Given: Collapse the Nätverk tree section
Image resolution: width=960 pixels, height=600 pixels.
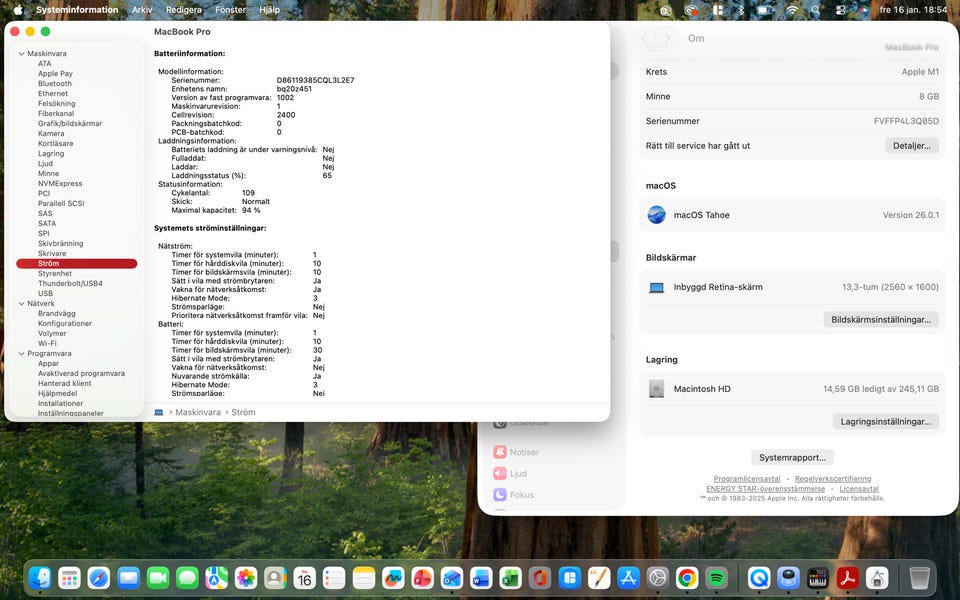Looking at the screenshot, I should click(21, 303).
